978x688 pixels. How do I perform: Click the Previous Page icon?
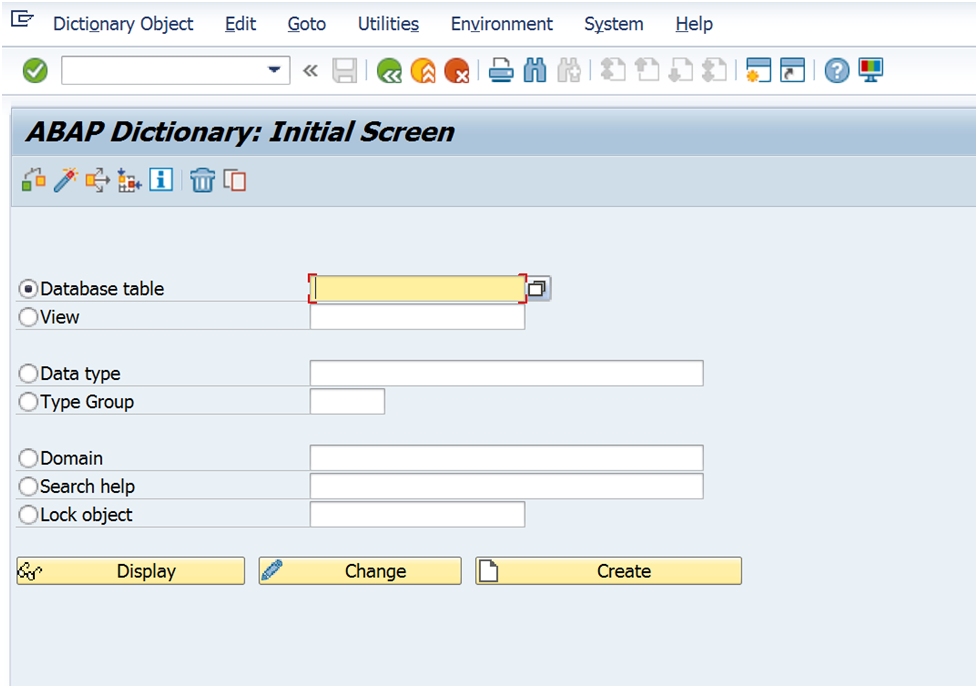tap(647, 70)
